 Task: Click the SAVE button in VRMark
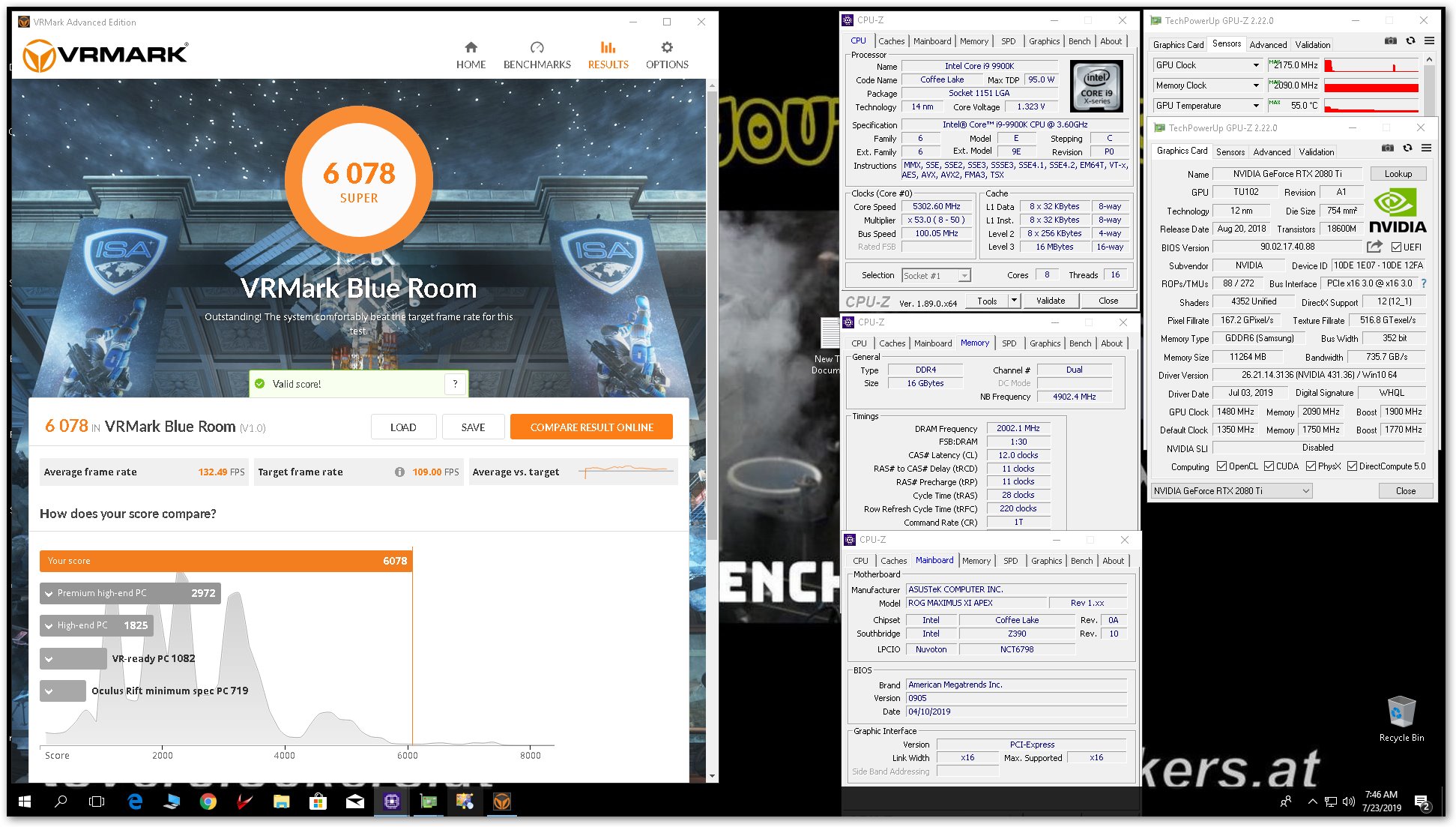473,427
